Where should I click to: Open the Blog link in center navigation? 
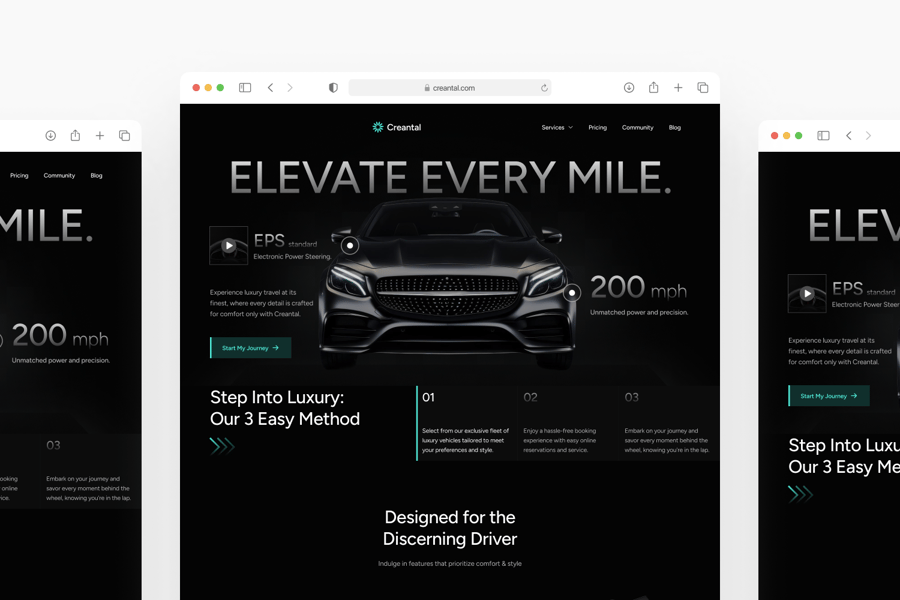tap(675, 127)
